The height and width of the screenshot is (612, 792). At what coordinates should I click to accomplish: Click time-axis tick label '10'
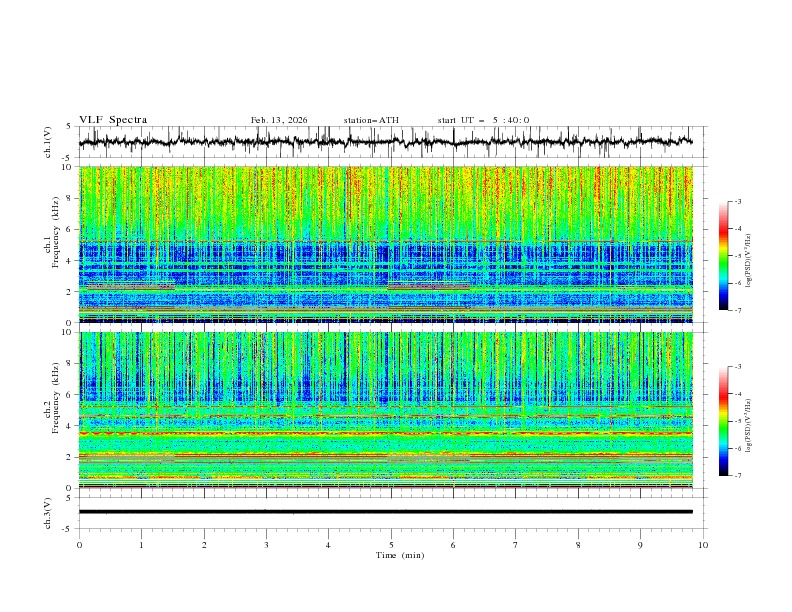(703, 545)
